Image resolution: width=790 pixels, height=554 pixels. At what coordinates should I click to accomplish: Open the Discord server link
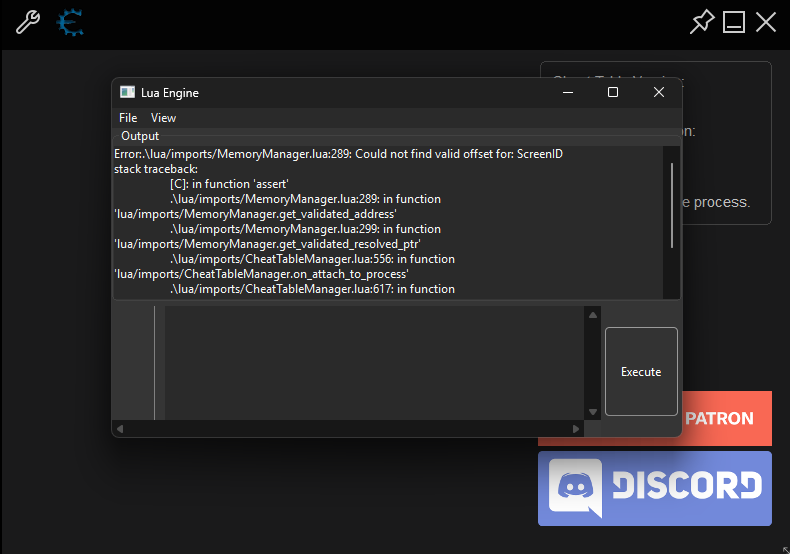point(655,488)
